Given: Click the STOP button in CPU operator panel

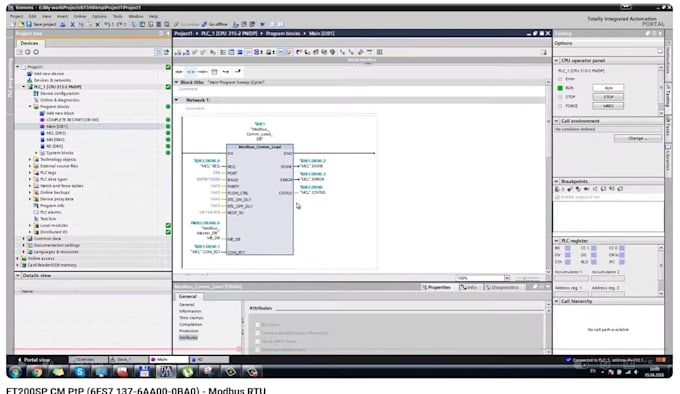Looking at the screenshot, I should pos(608,97).
